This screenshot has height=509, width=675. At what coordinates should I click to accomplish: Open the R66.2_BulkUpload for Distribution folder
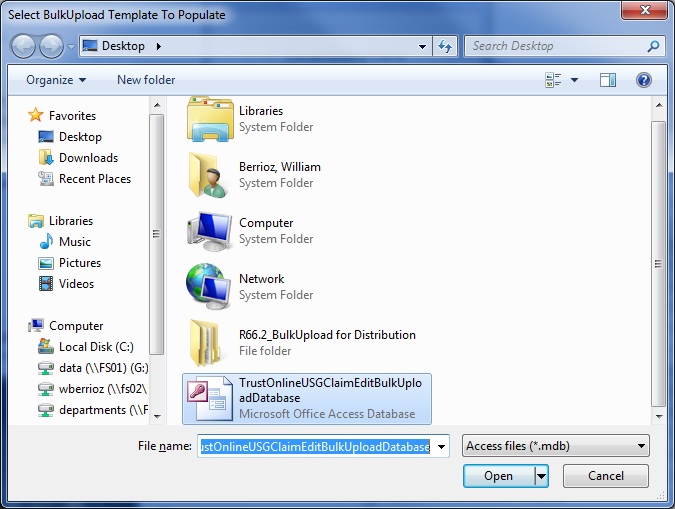coord(210,343)
